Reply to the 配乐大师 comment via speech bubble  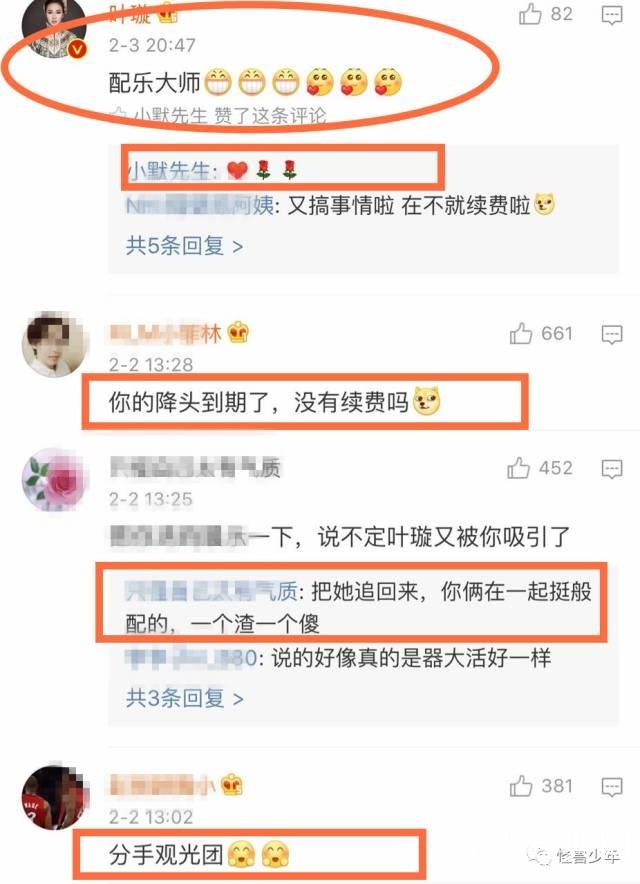[x=612, y=15]
